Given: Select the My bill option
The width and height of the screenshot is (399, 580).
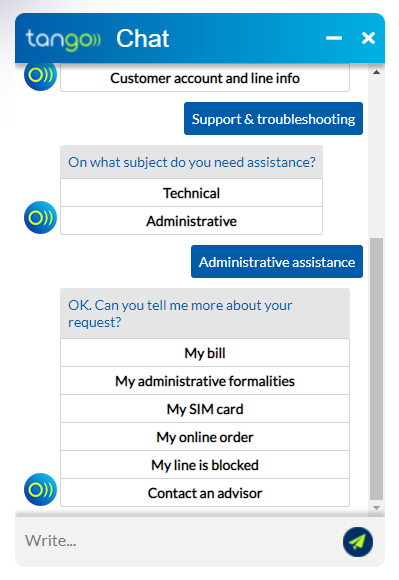Looking at the screenshot, I should tap(205, 353).
